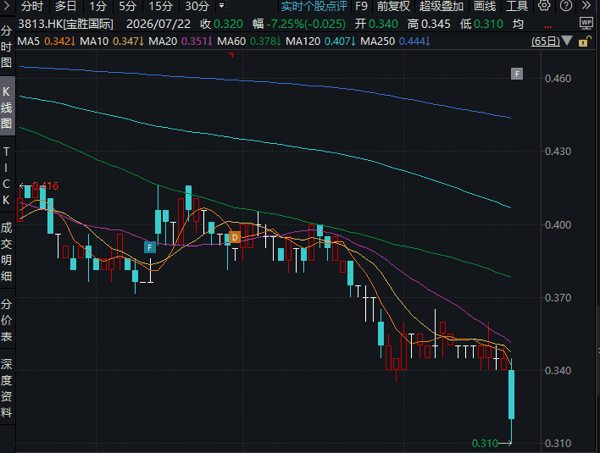Click the 3813.HK[宝胜国际] stock name
The width and height of the screenshot is (600, 453).
[66, 24]
